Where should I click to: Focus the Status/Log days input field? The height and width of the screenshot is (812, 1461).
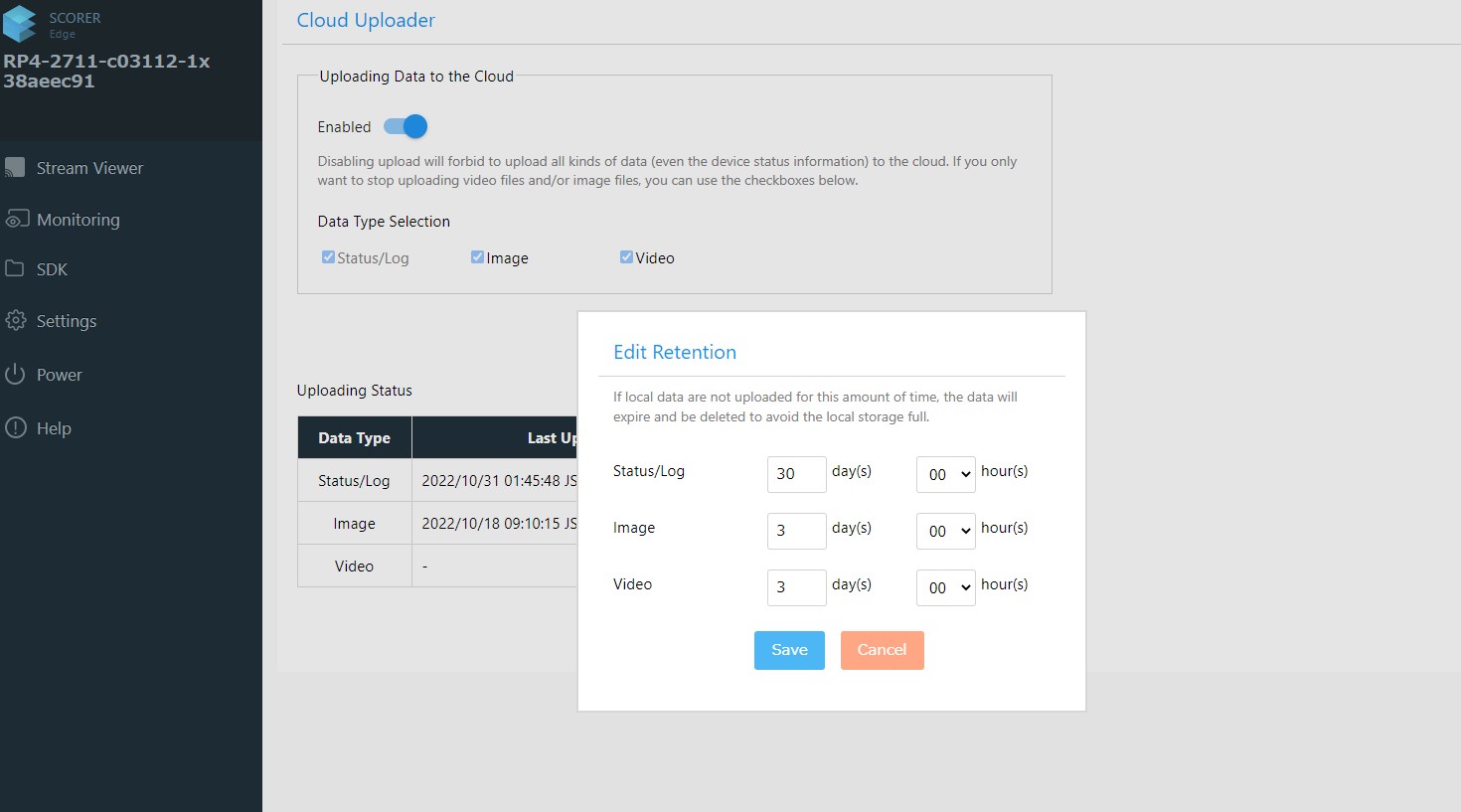(796, 475)
